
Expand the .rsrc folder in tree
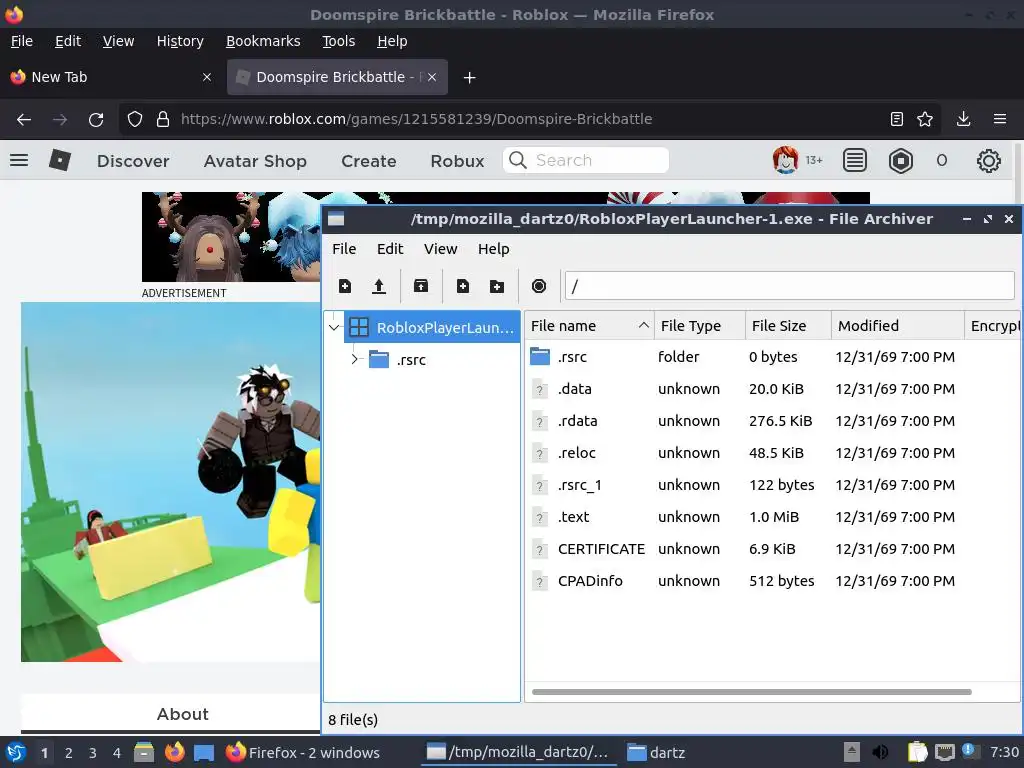click(x=355, y=359)
